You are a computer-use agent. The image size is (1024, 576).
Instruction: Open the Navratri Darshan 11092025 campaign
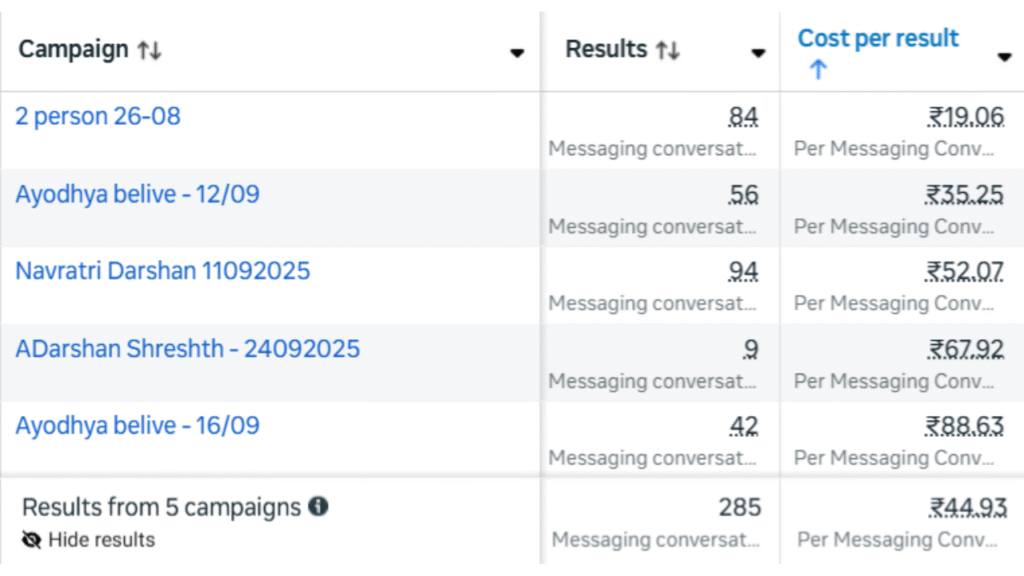pyautogui.click(x=162, y=271)
